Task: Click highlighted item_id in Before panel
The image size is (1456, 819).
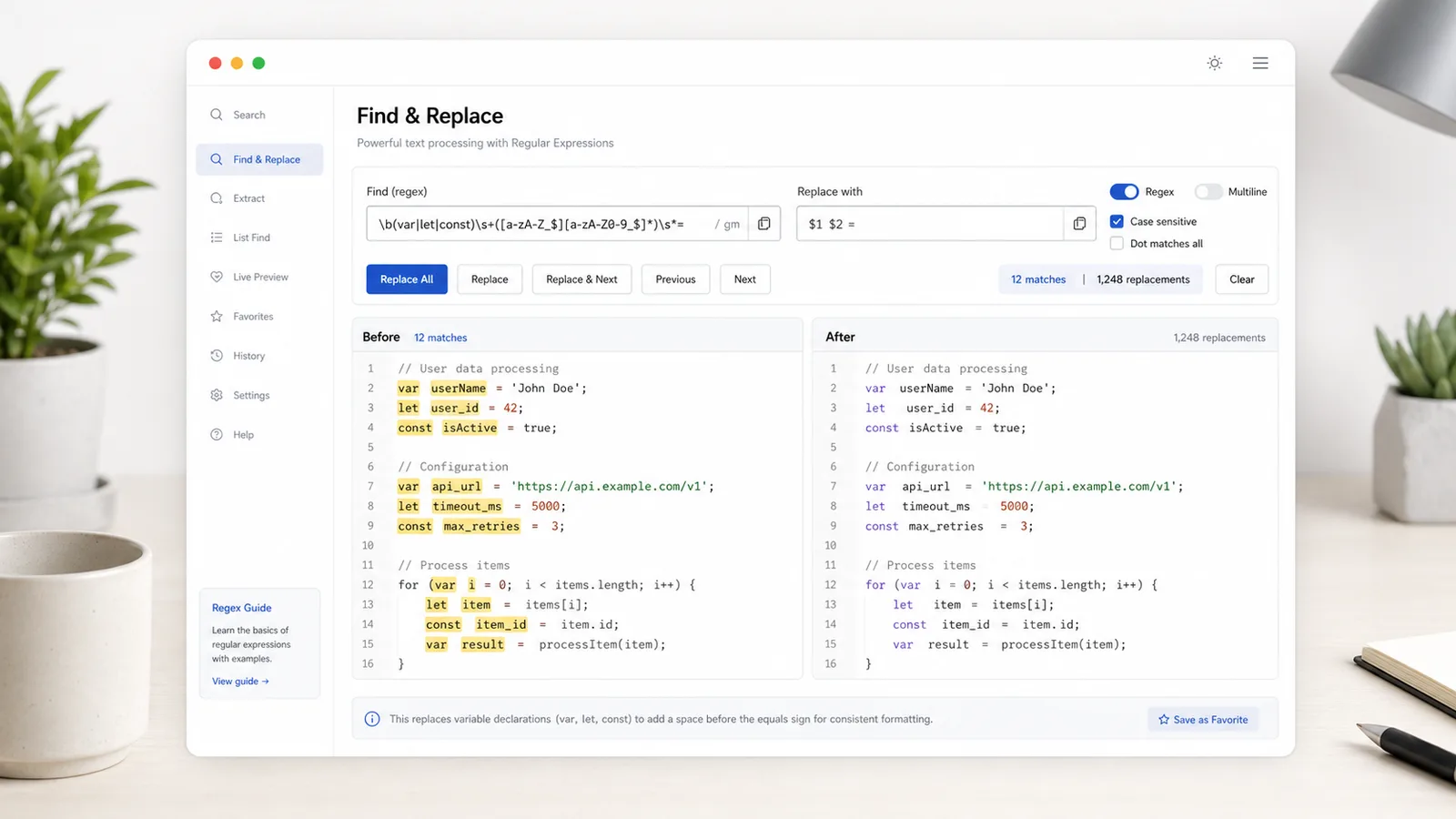Action: coord(501,624)
